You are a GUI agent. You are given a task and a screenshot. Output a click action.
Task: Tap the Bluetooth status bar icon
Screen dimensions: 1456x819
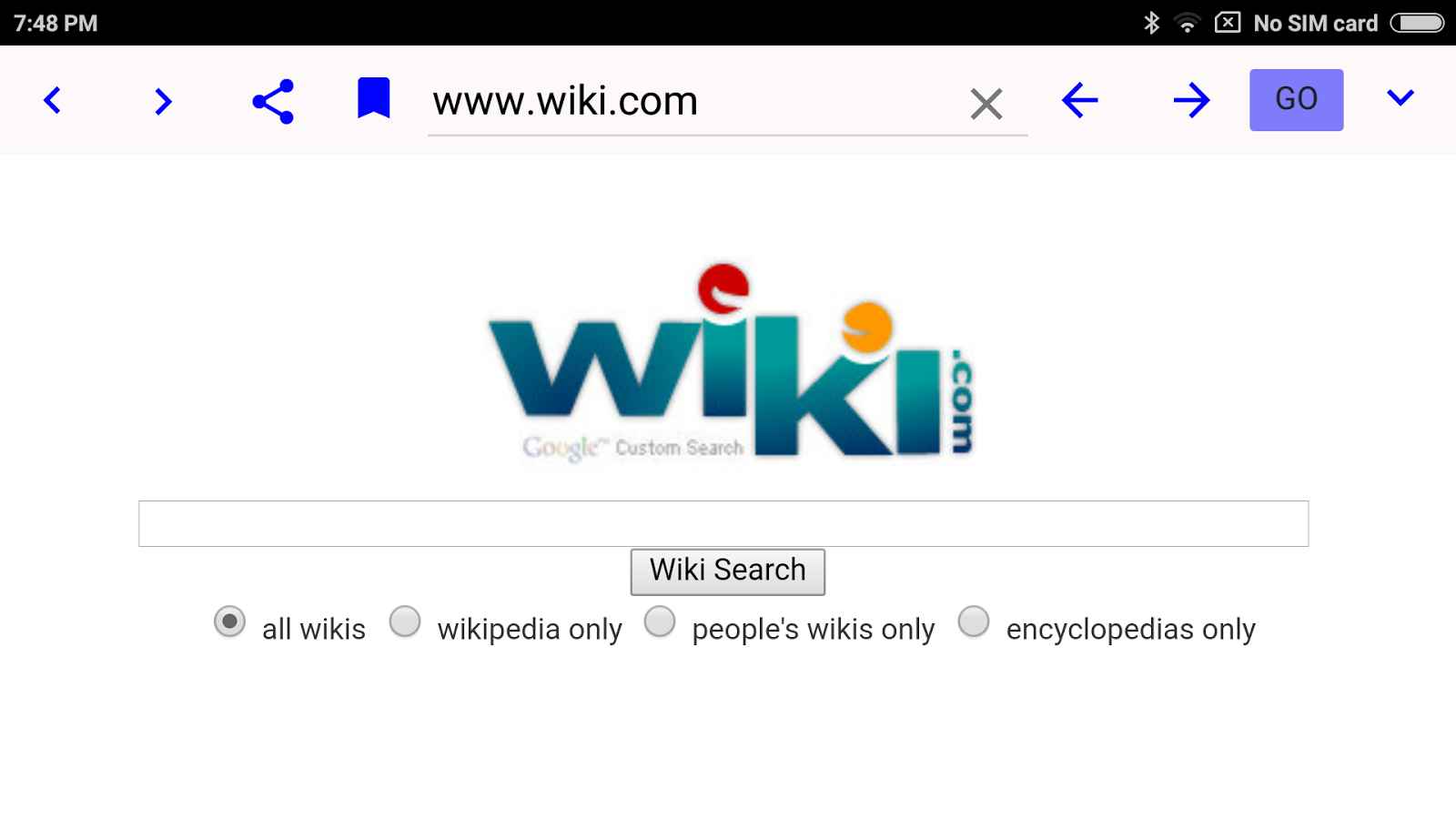(x=1151, y=23)
